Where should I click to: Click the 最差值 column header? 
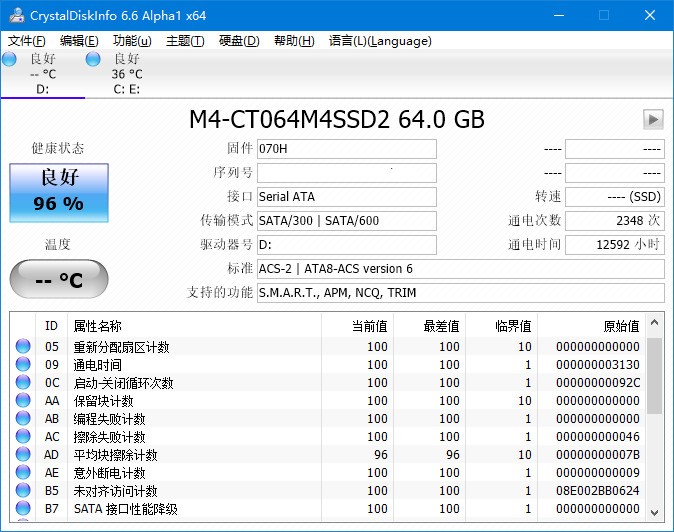(429, 326)
